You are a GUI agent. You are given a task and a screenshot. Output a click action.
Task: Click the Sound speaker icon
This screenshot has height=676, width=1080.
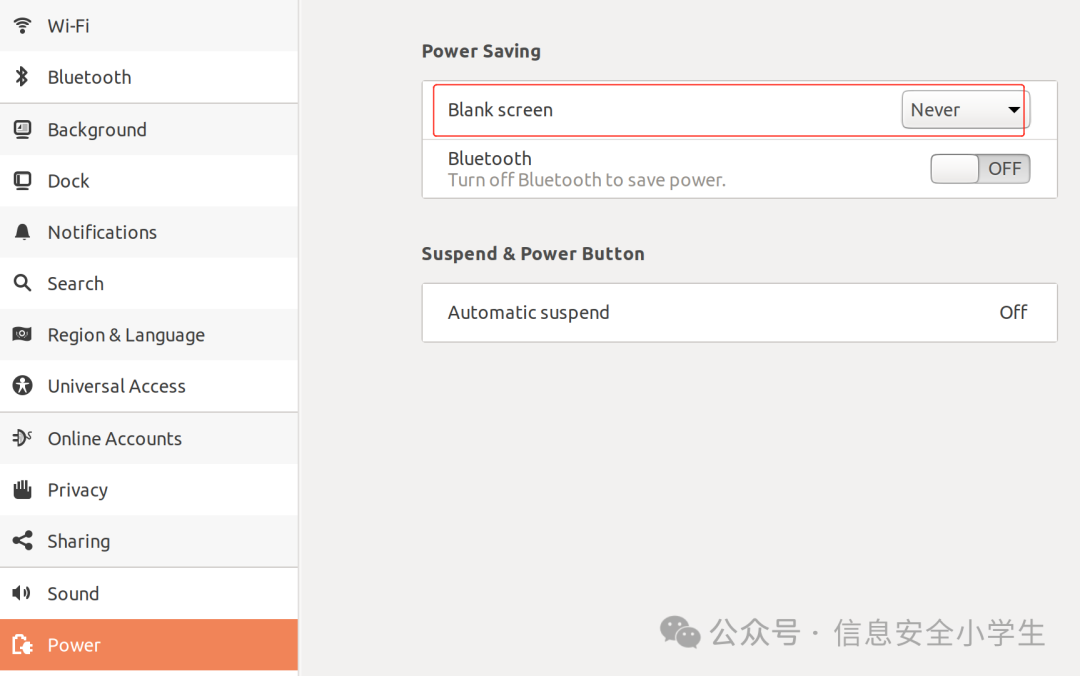pyautogui.click(x=22, y=593)
